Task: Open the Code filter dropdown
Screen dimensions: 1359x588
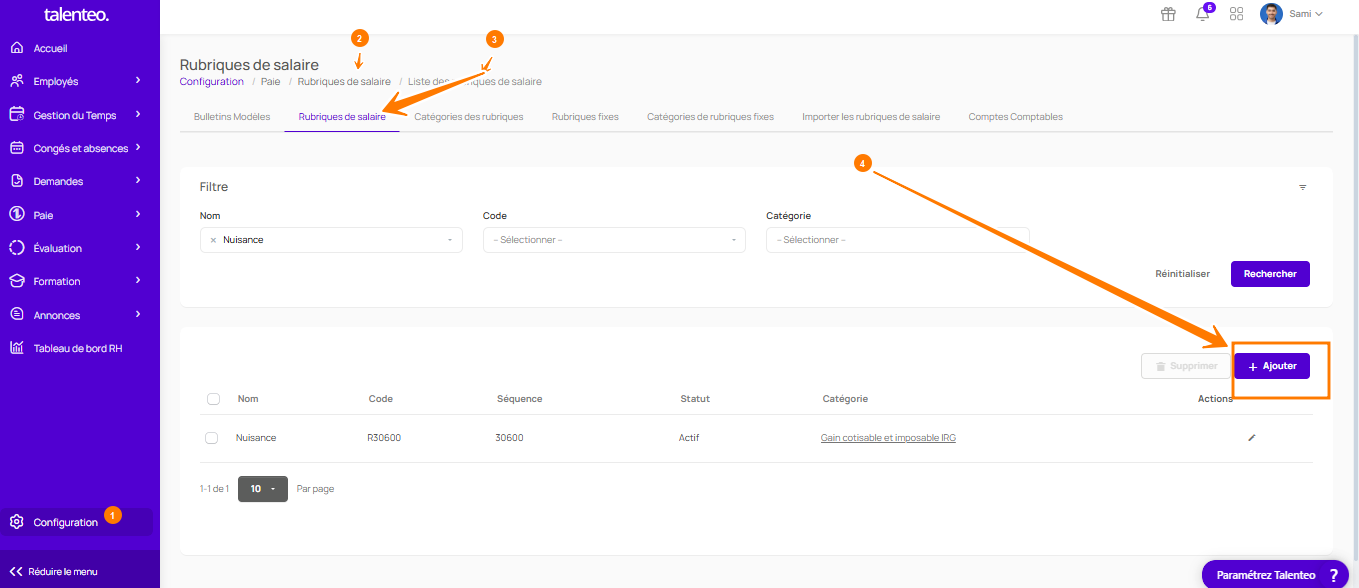Action: (x=613, y=240)
